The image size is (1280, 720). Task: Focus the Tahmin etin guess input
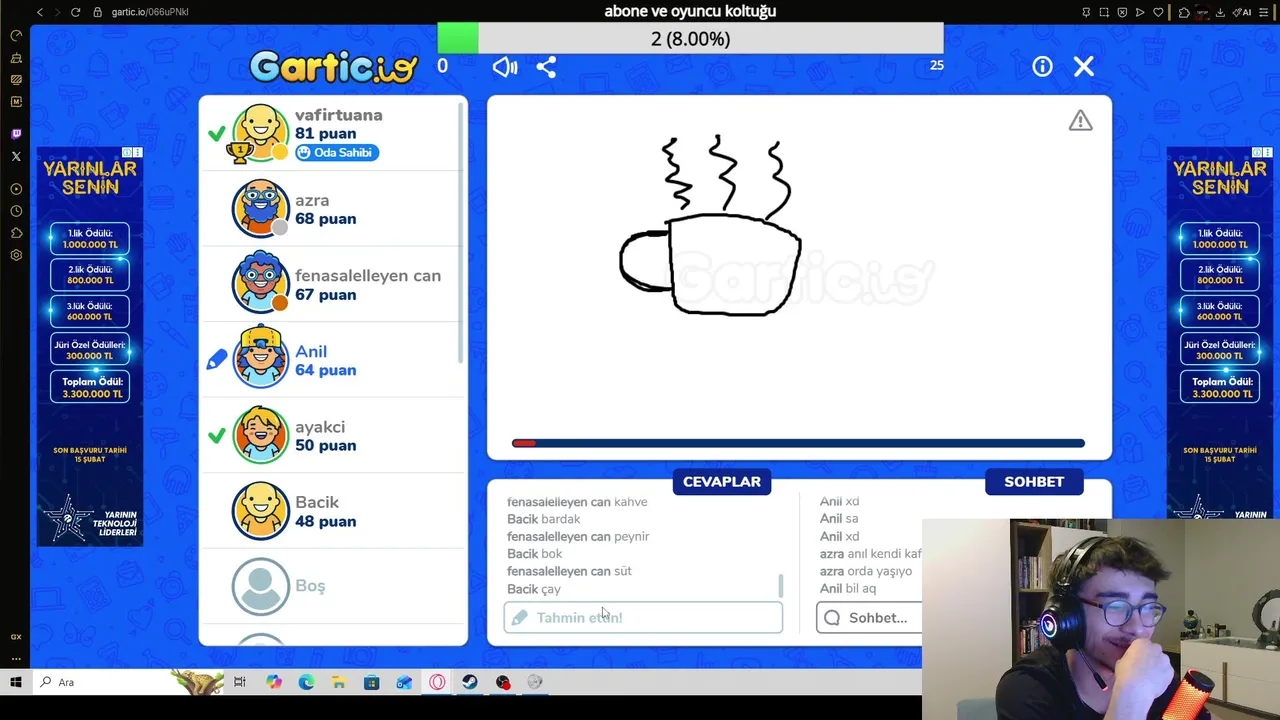pyautogui.click(x=643, y=617)
